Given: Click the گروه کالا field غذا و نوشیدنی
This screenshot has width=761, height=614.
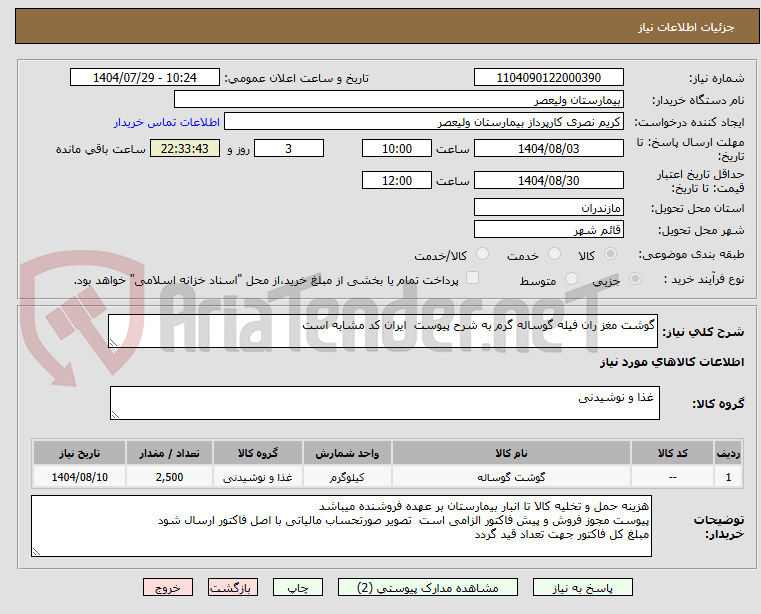Looking at the screenshot, I should pyautogui.click(x=384, y=403).
